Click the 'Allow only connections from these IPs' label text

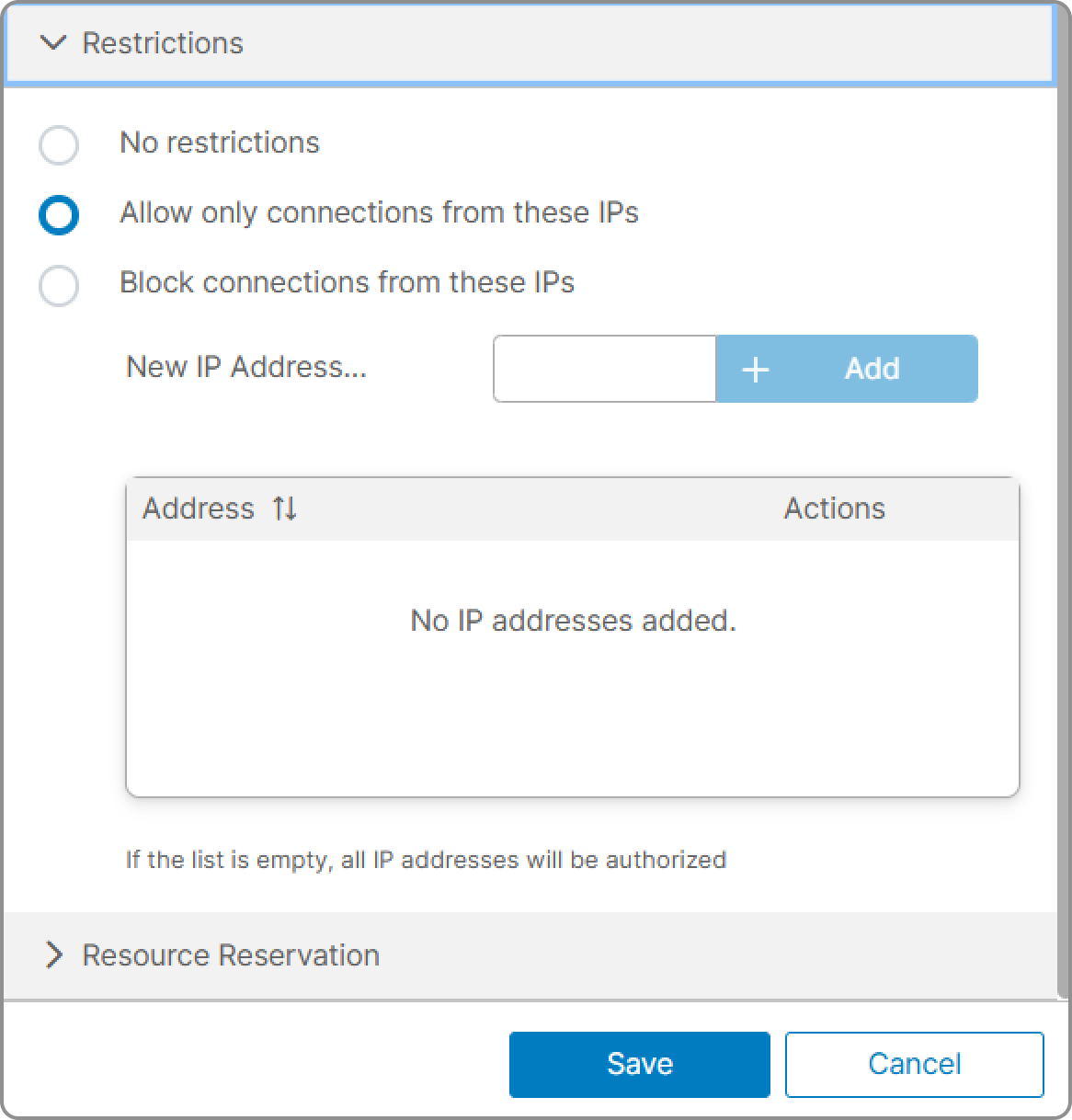tap(379, 212)
